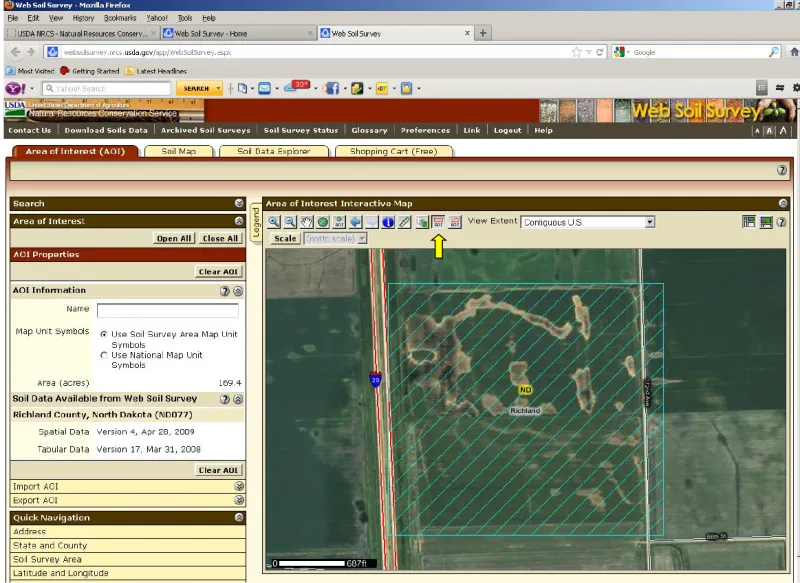Select the Zoom In map tool

coord(274,222)
